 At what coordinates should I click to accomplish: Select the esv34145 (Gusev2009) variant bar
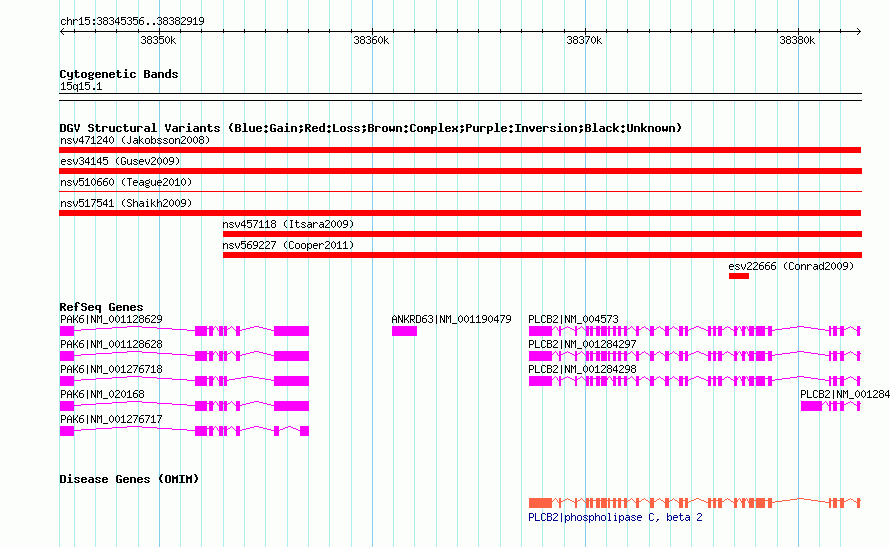(x=460, y=171)
